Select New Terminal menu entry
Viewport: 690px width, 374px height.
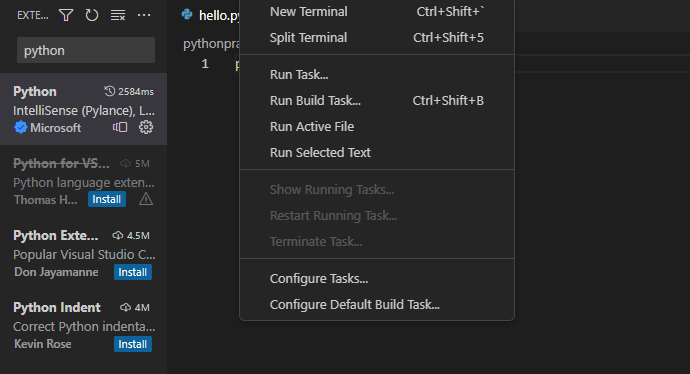377,12
